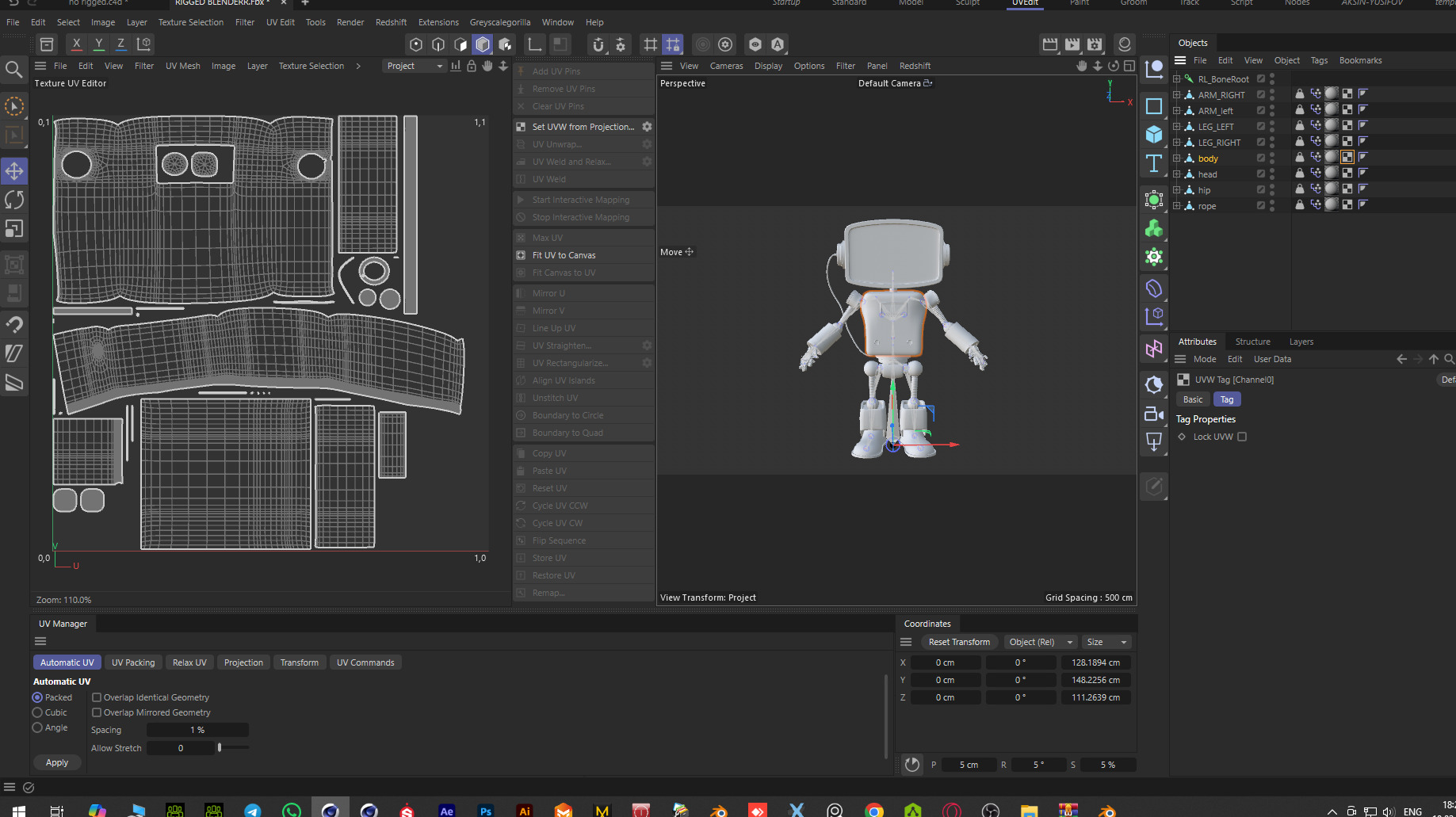1456x817 pixels.
Task: Add a Cube primitive from palette
Action: tap(1154, 135)
